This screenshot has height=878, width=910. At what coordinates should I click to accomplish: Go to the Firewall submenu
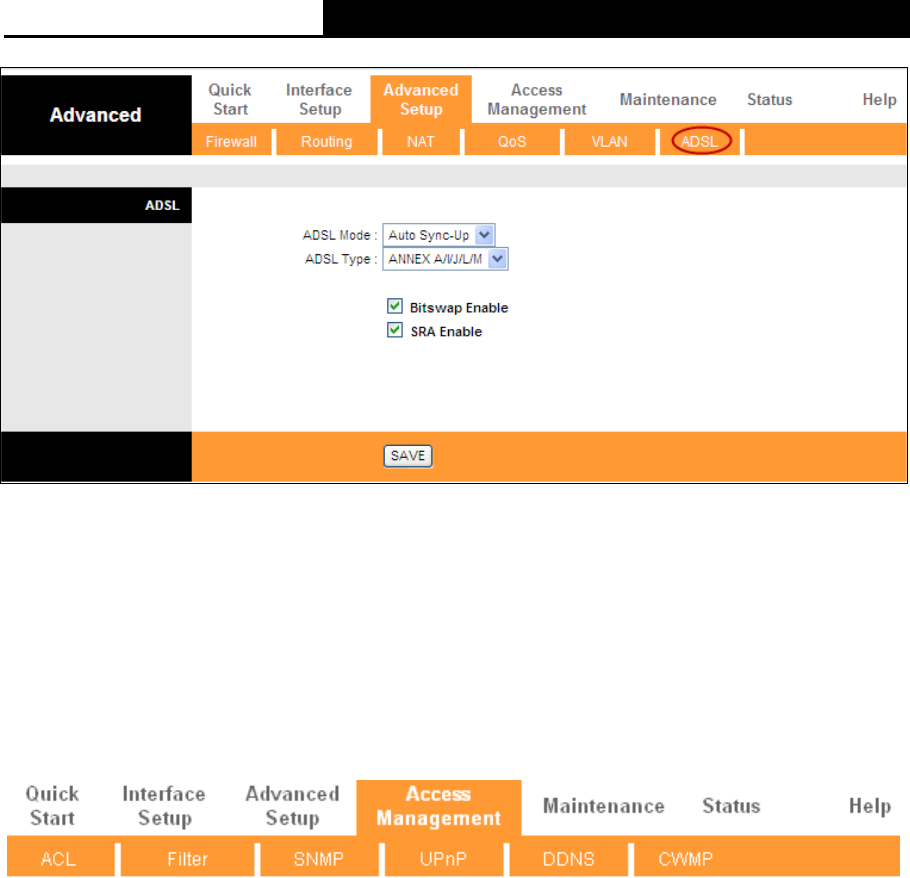231,142
